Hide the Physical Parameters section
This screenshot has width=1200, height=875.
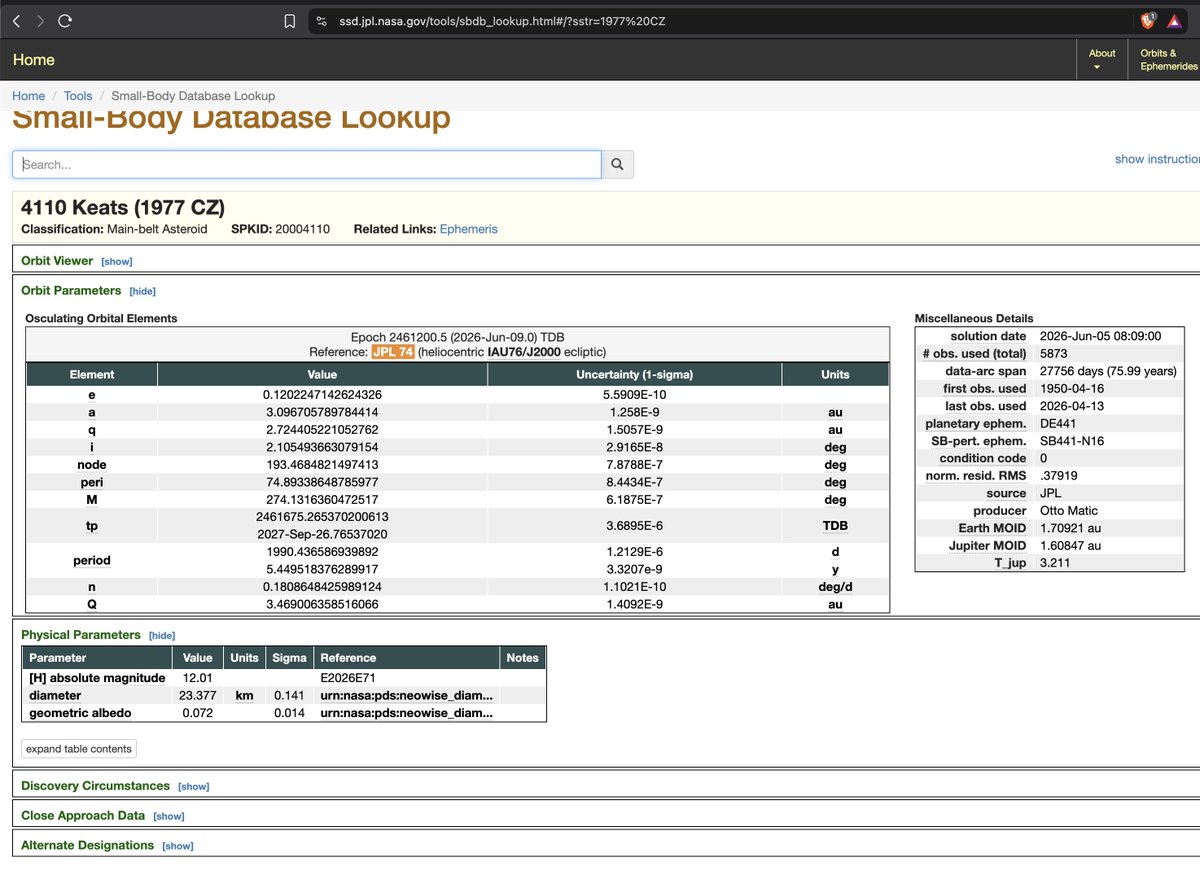coord(162,635)
